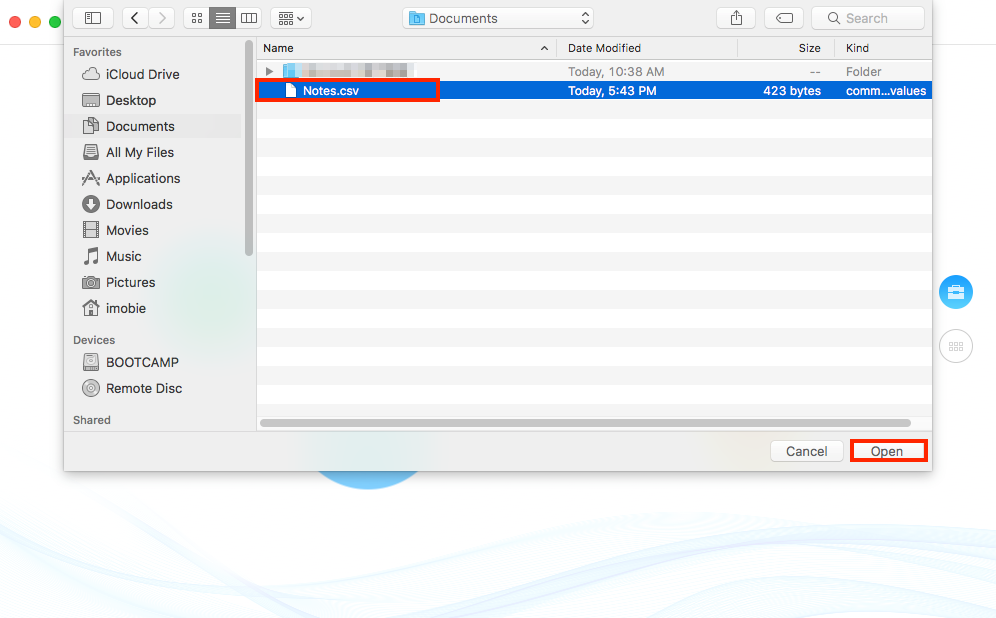This screenshot has width=996, height=618.
Task: Click the BOOTCAMP drive icon
Action: click(91, 362)
